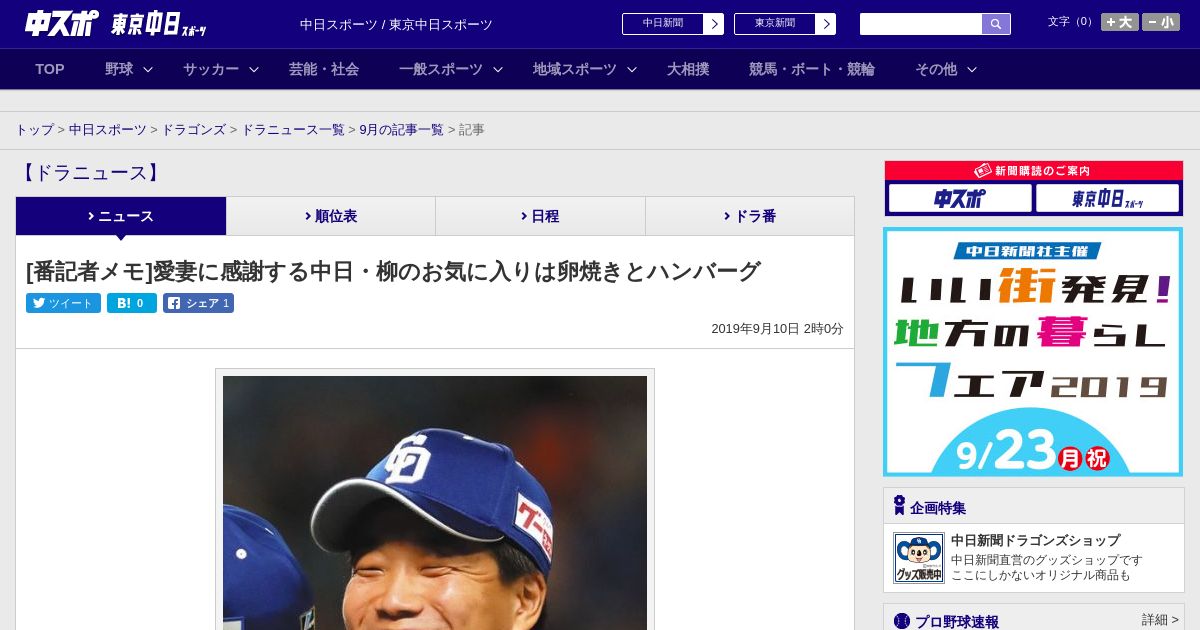
Task: Click ドラゴンズ breadcrumb link
Action: (x=194, y=130)
